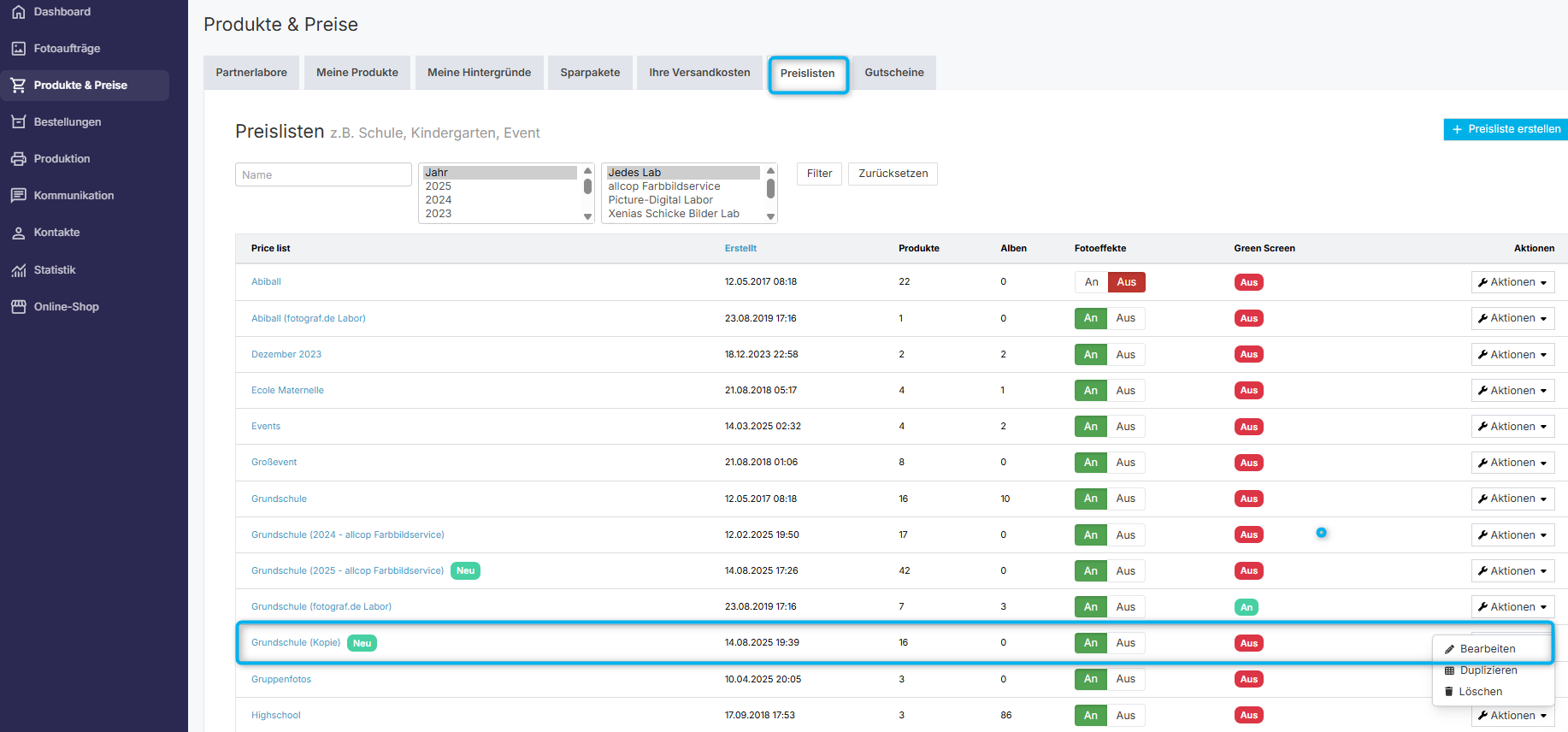The height and width of the screenshot is (732, 1568).
Task: Open the Highschool price list link
Action: click(x=276, y=716)
